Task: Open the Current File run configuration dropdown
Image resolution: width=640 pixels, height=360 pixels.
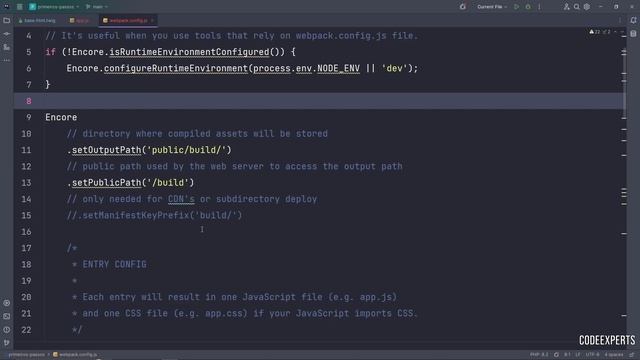Action: click(492, 7)
